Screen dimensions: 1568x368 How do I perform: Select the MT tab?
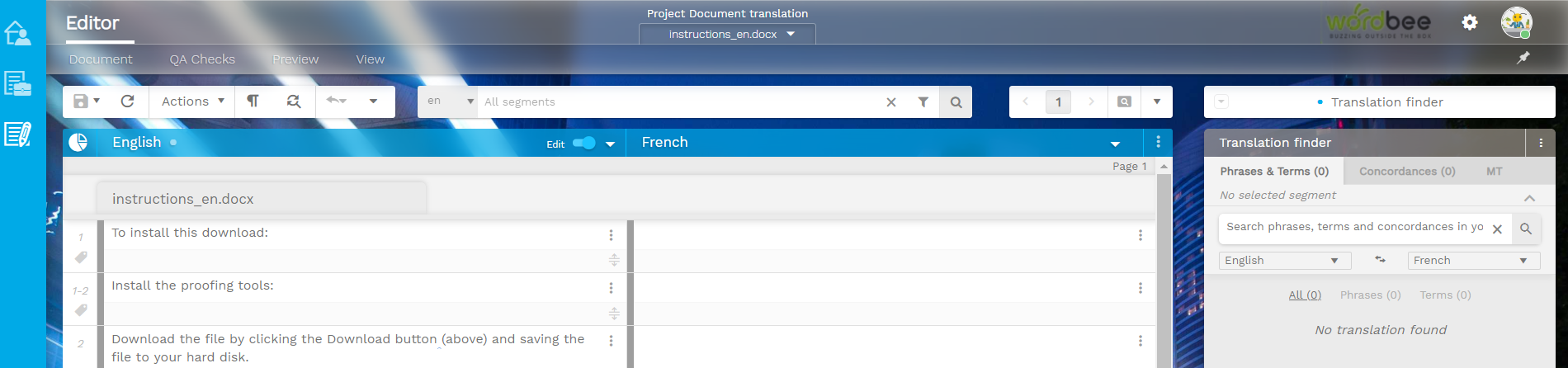point(1494,172)
